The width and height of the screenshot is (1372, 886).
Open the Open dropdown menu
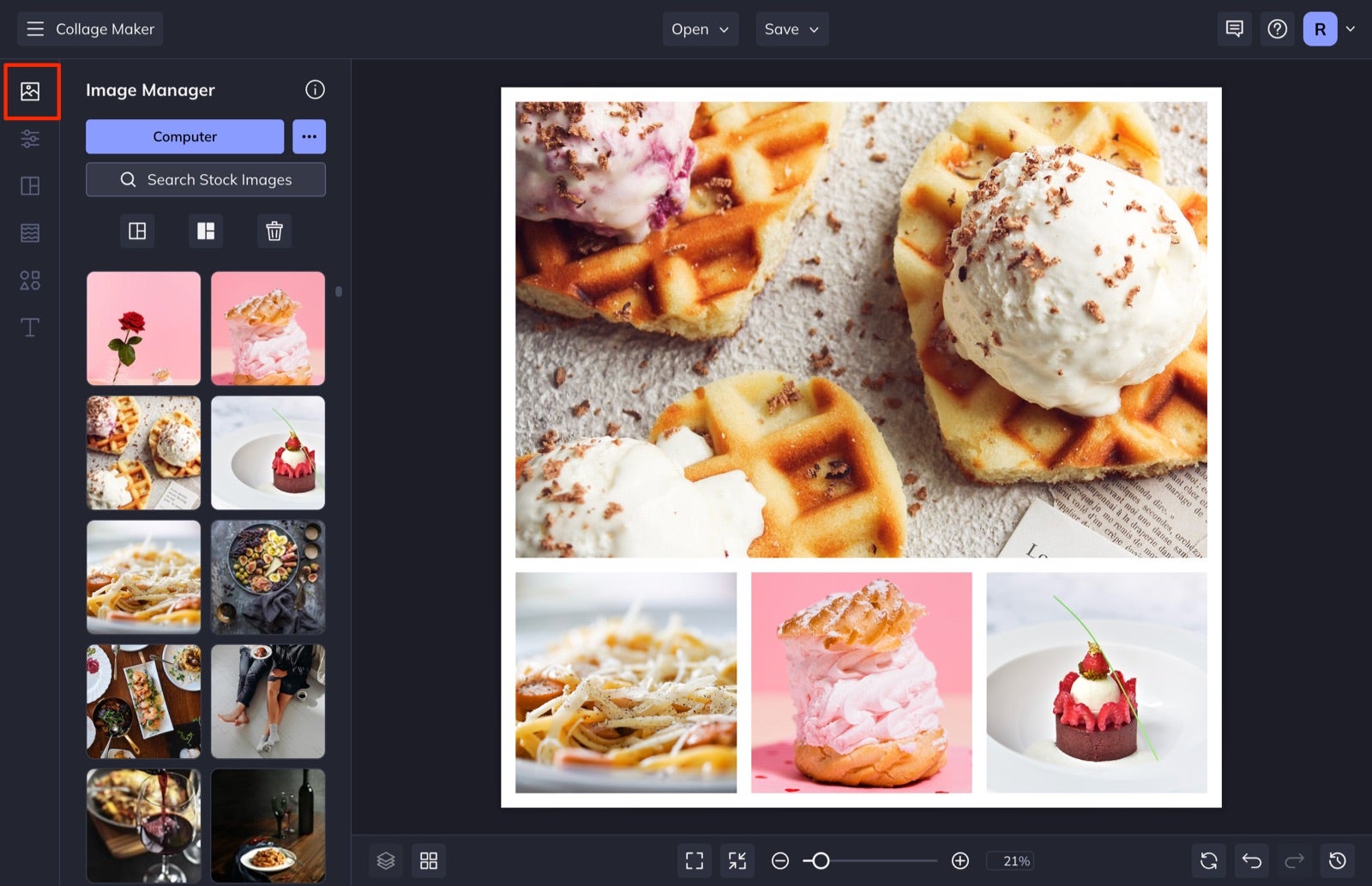700,28
